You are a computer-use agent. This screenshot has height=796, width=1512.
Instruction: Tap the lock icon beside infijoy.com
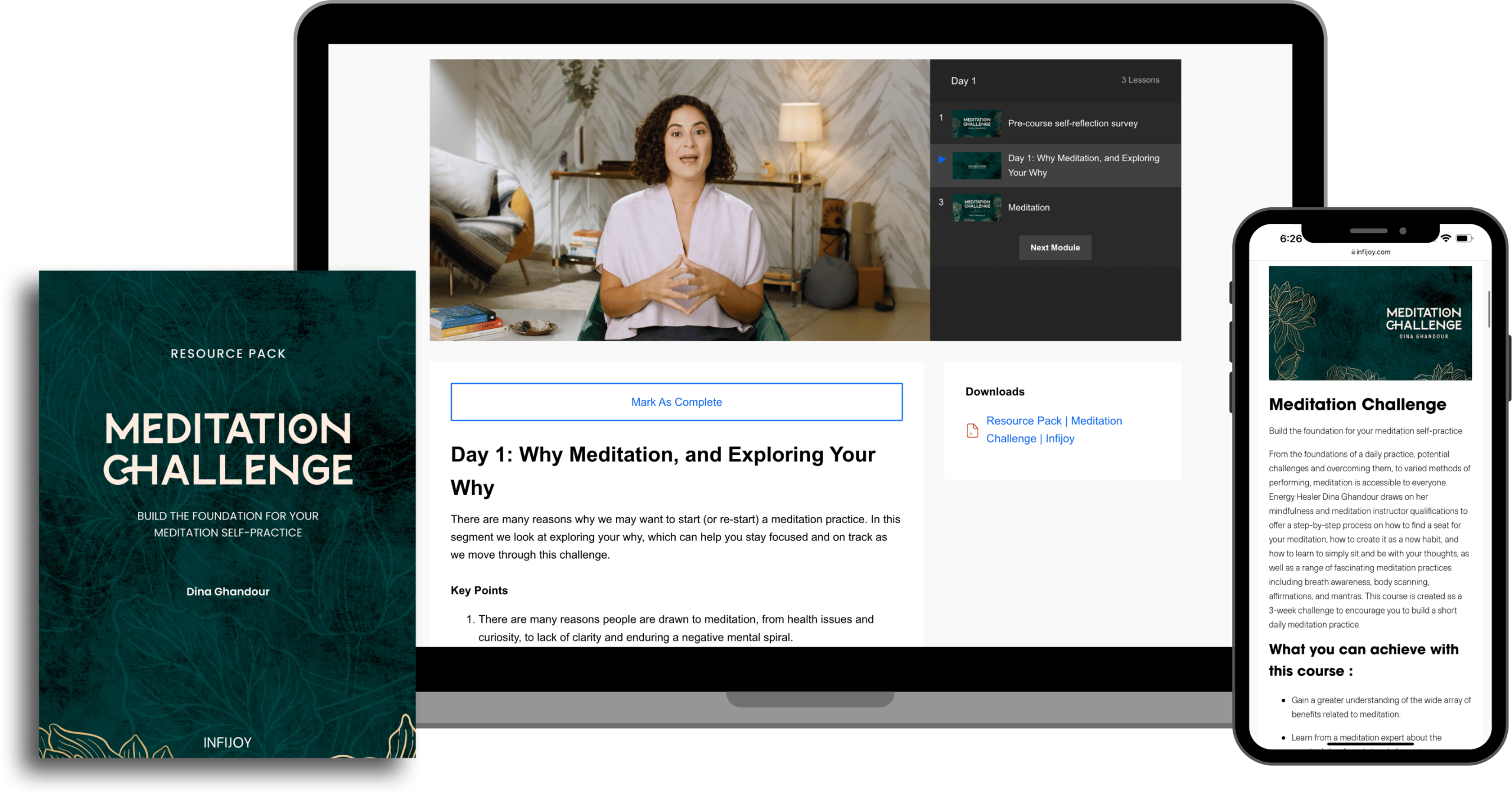[x=1353, y=252]
